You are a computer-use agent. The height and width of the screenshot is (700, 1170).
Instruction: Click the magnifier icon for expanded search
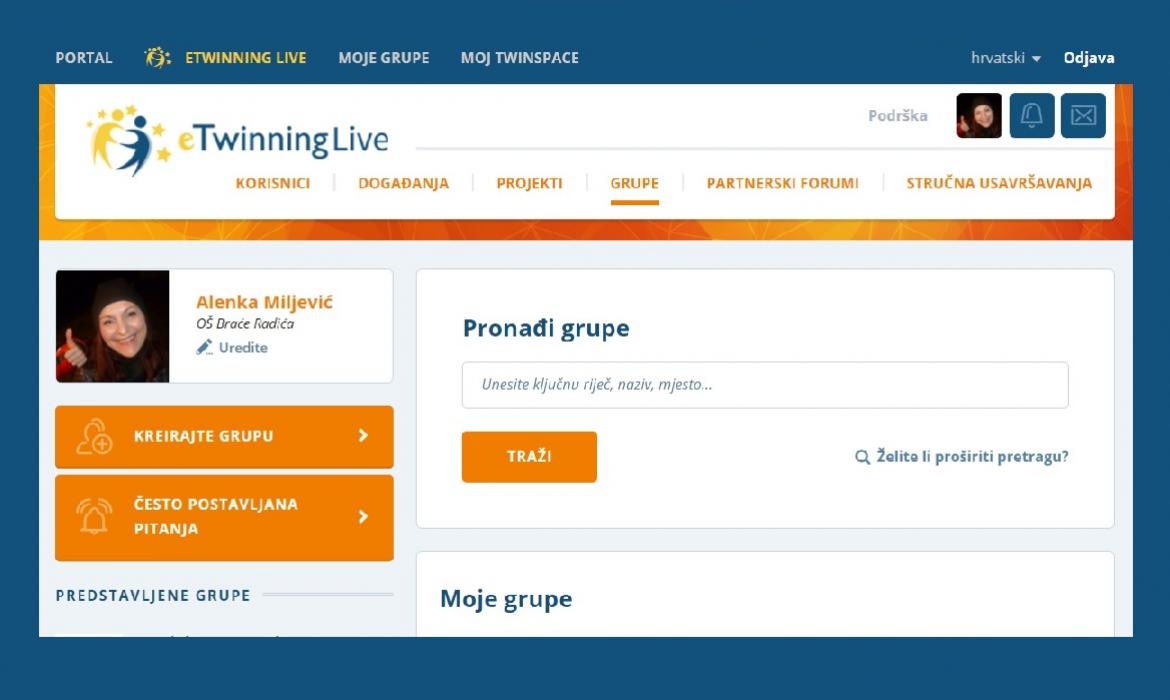point(862,457)
